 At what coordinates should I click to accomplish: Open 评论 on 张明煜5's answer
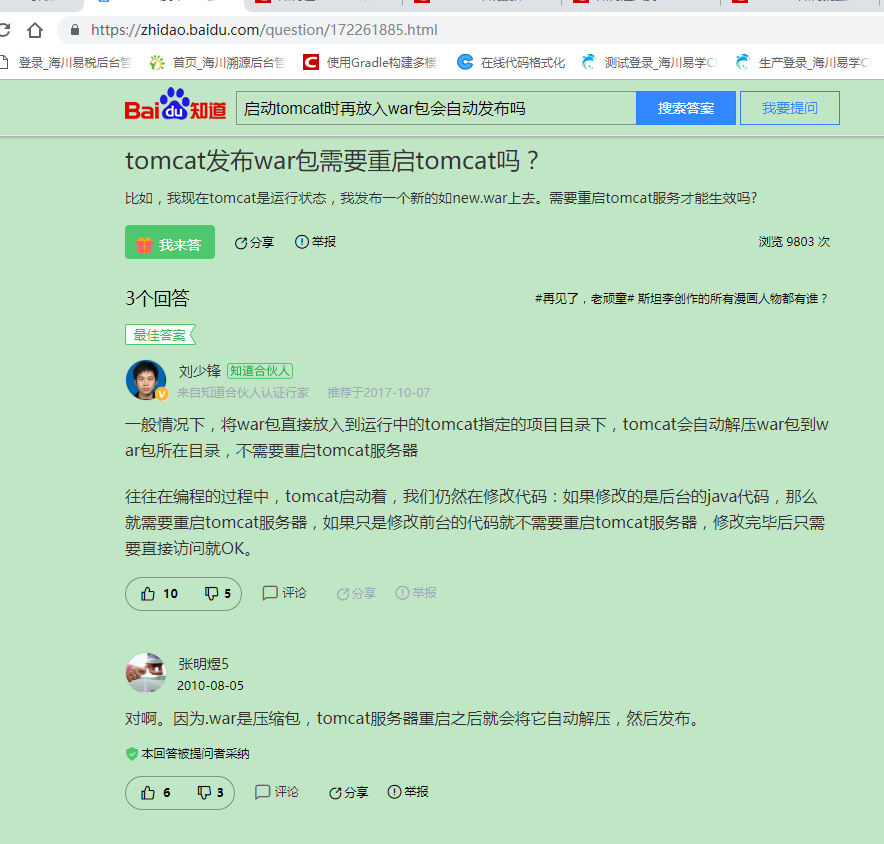(x=277, y=792)
